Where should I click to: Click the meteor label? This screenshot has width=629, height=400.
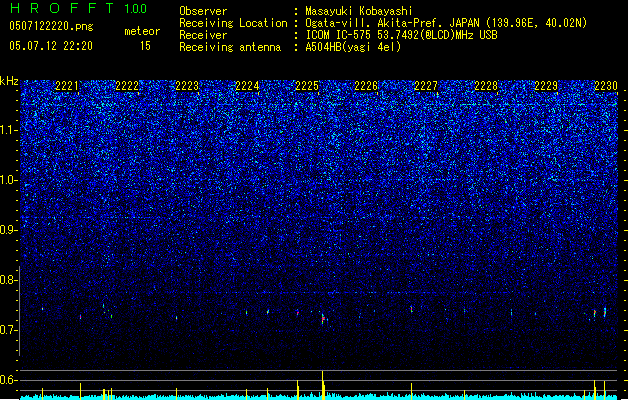[142, 31]
